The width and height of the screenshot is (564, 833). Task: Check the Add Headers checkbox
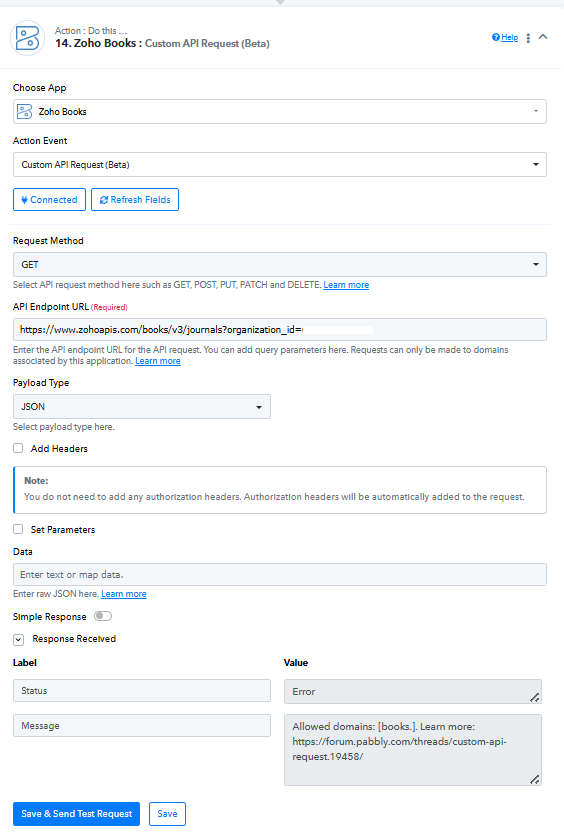pyautogui.click(x=18, y=448)
